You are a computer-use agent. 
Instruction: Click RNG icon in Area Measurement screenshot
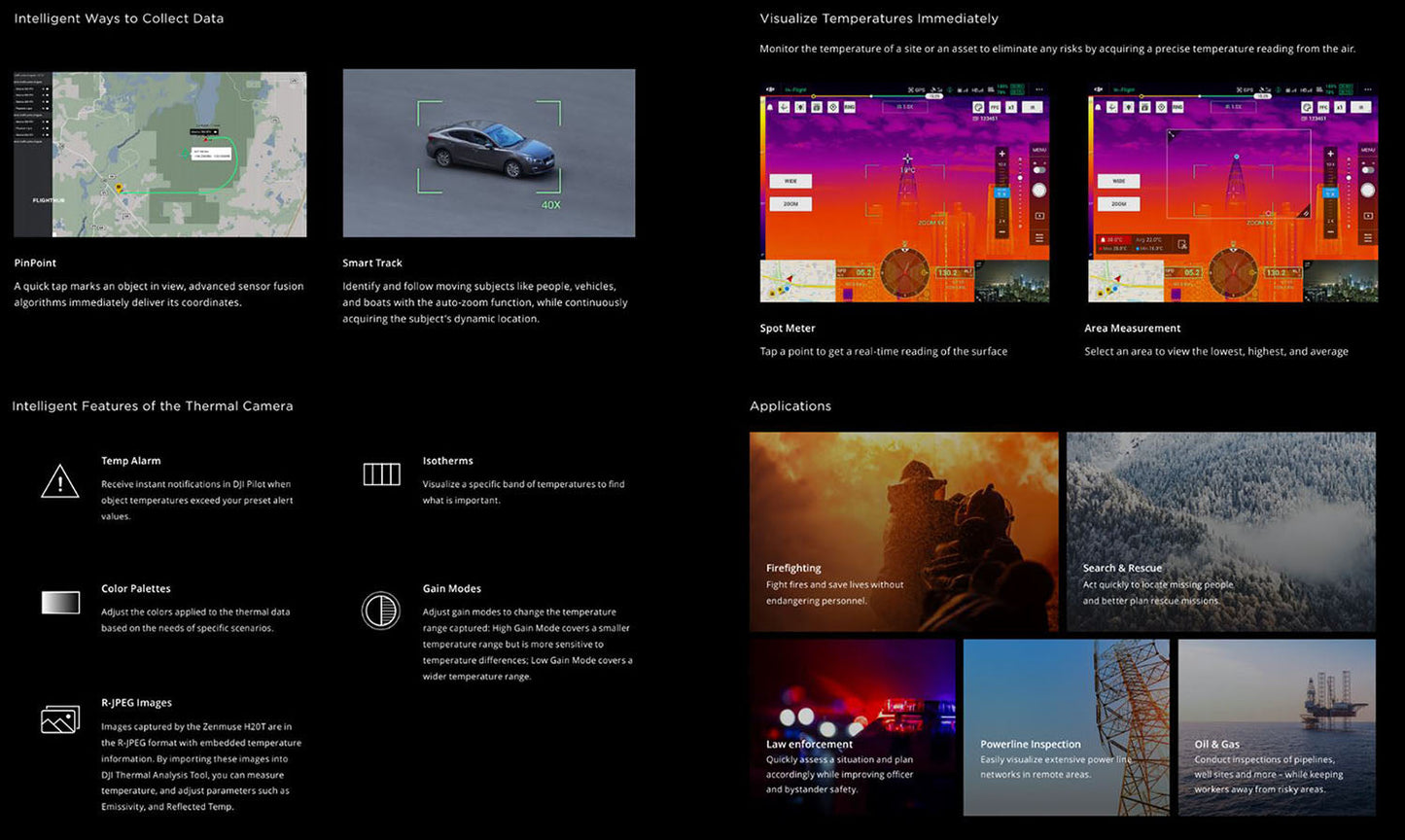pyautogui.click(x=1177, y=107)
